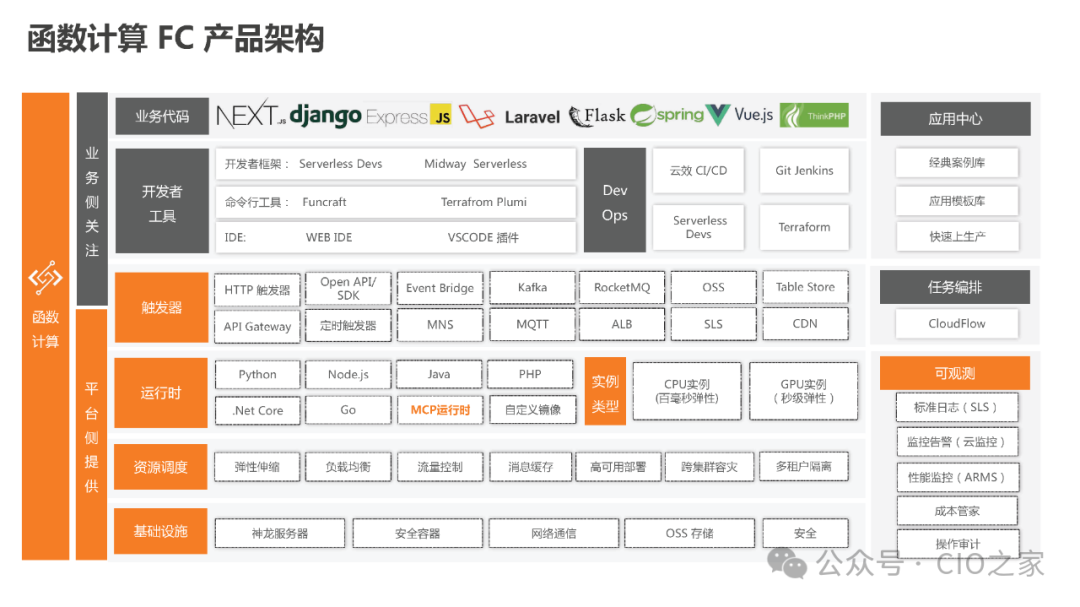Click the Open API/SDK box
Screen dimensions: 1080x607
[x=349, y=289]
